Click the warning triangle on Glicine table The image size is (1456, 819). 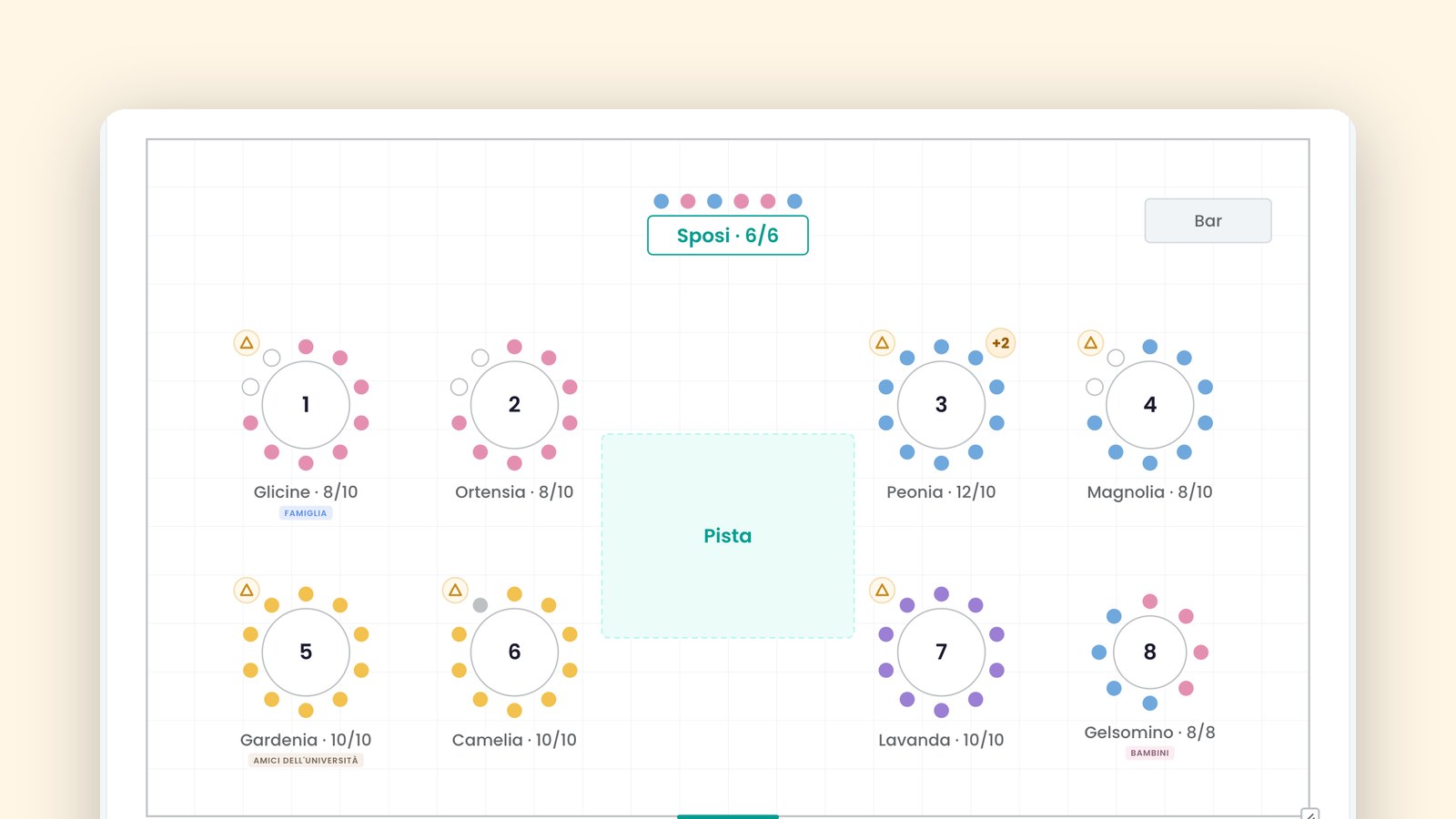(x=247, y=343)
